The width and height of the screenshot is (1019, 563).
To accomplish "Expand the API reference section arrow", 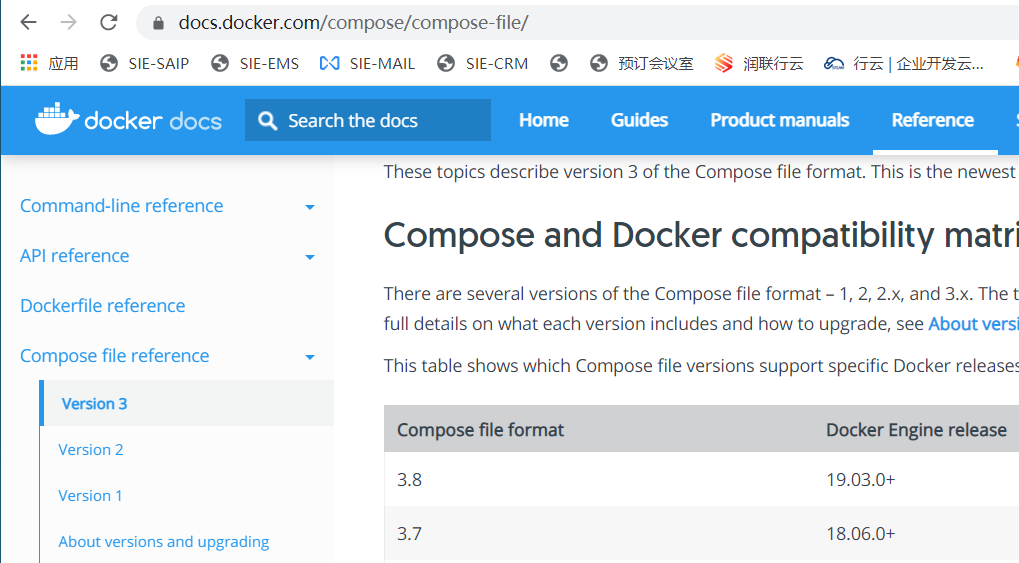I will coord(310,257).
